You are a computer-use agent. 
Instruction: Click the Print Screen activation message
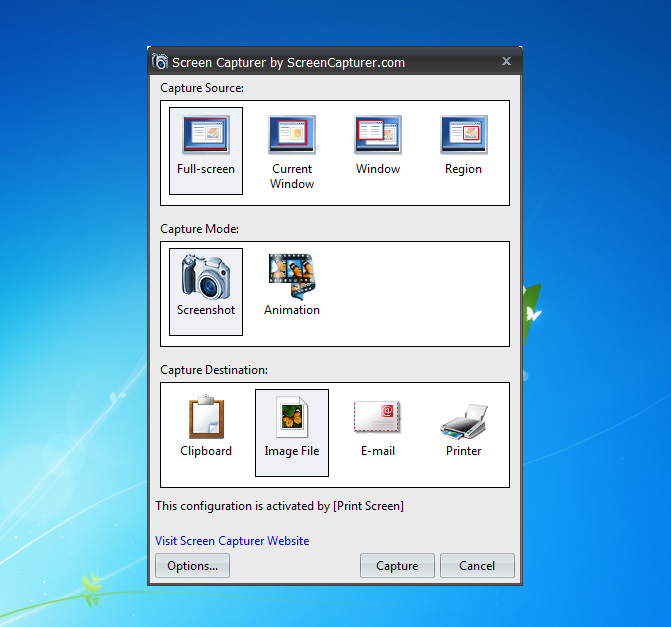click(x=279, y=506)
